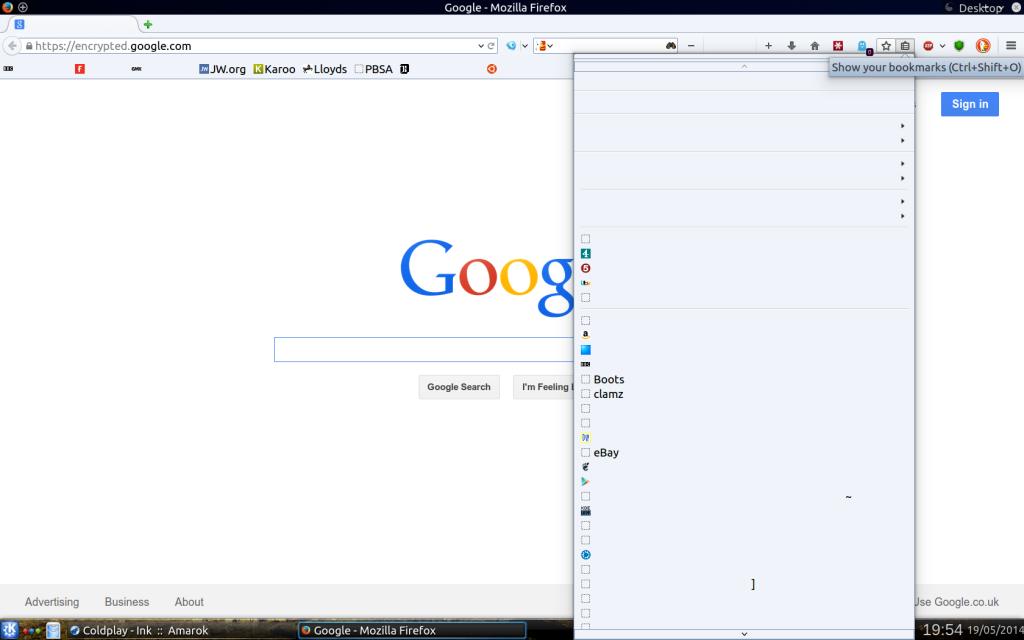Click the Adblock stop-sign icon

(929, 46)
